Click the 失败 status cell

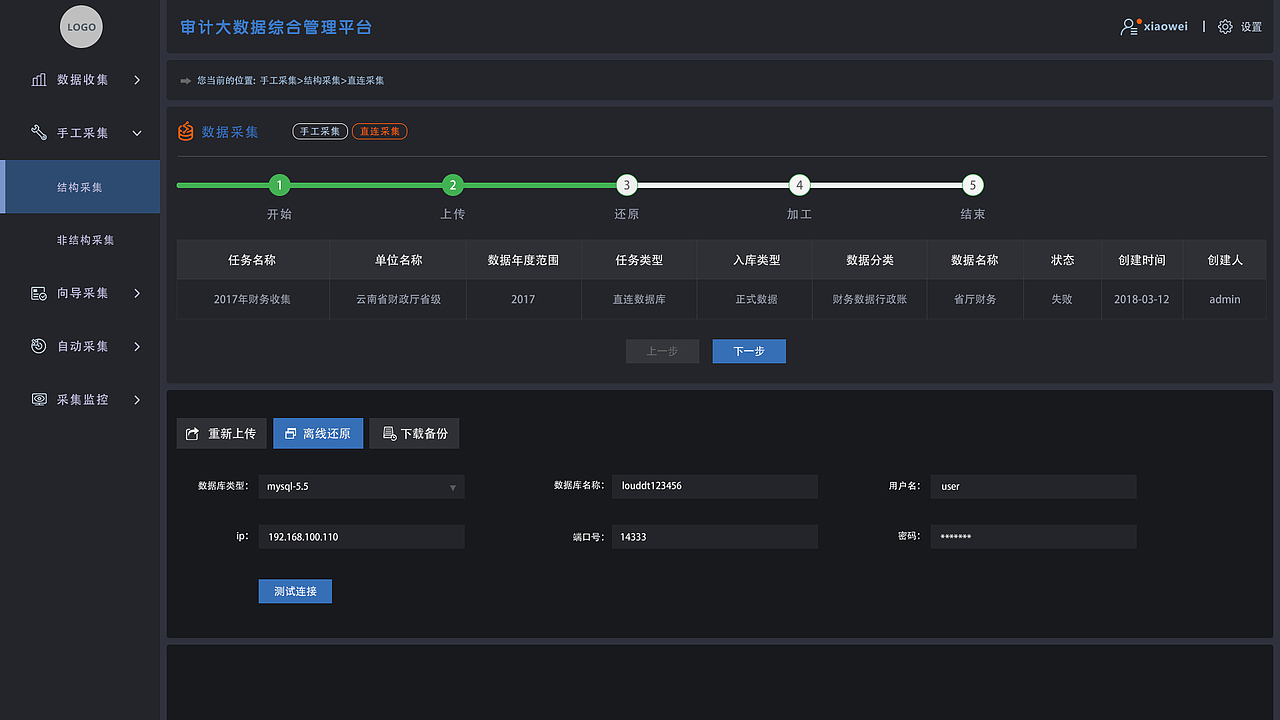pos(1062,299)
